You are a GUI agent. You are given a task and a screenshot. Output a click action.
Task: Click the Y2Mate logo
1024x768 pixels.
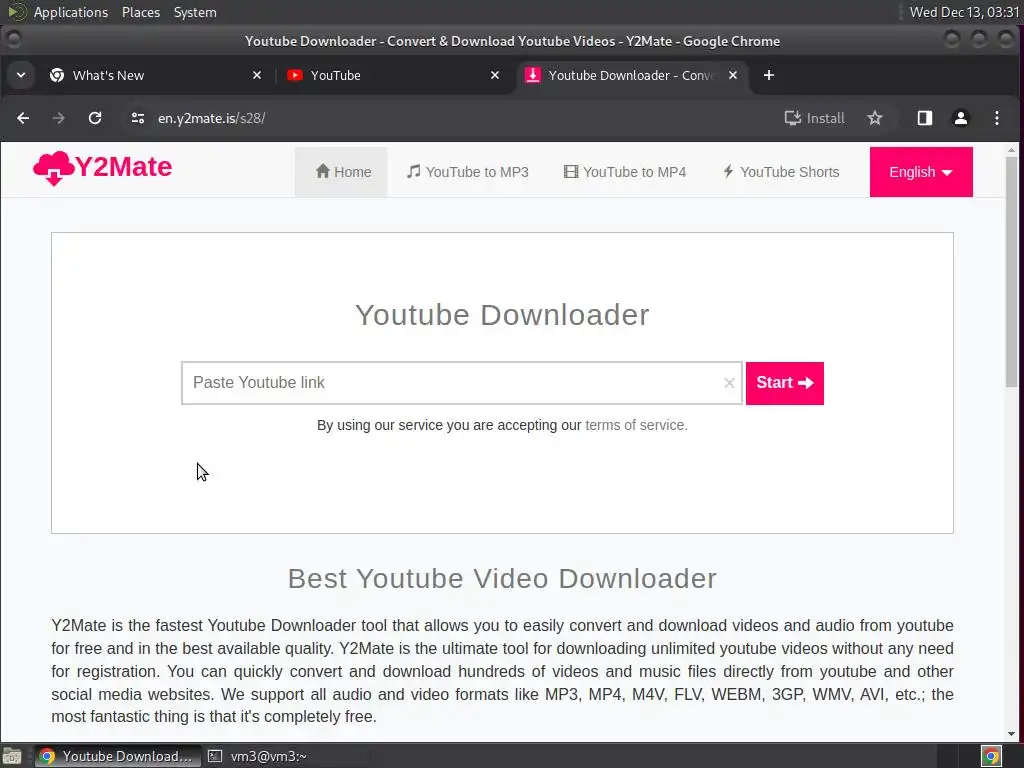[103, 168]
